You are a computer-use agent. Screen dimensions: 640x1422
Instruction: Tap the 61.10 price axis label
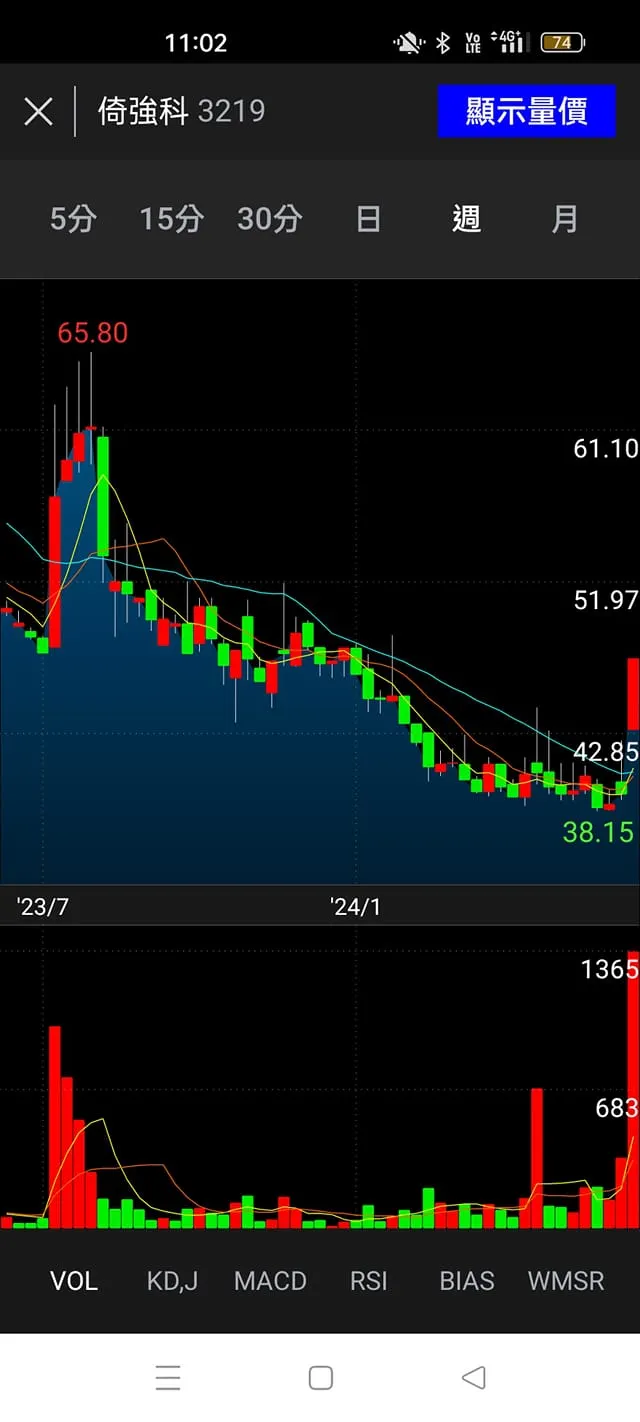[x=605, y=449]
